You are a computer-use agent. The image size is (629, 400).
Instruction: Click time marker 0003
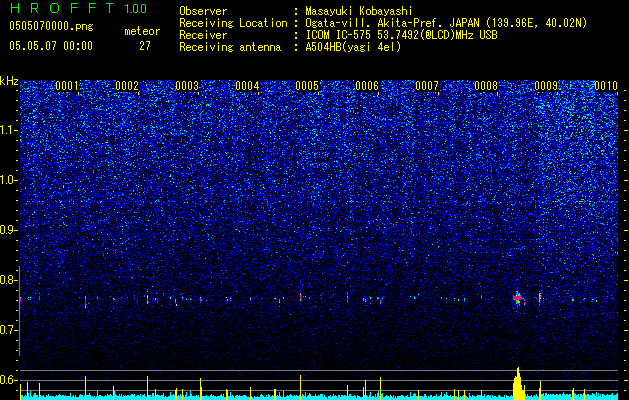pyautogui.click(x=187, y=86)
